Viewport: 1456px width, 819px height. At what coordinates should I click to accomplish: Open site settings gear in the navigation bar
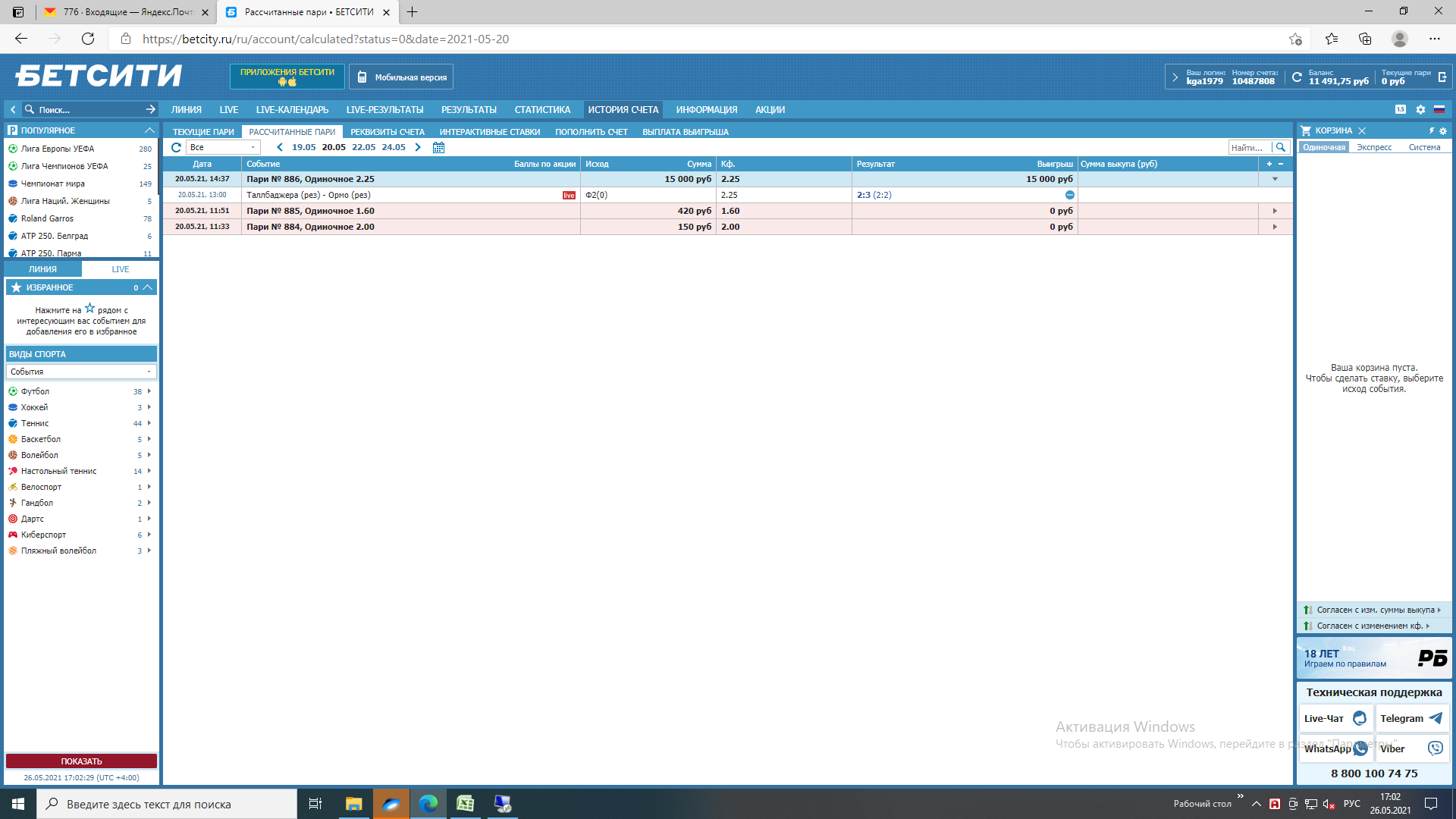[1420, 109]
